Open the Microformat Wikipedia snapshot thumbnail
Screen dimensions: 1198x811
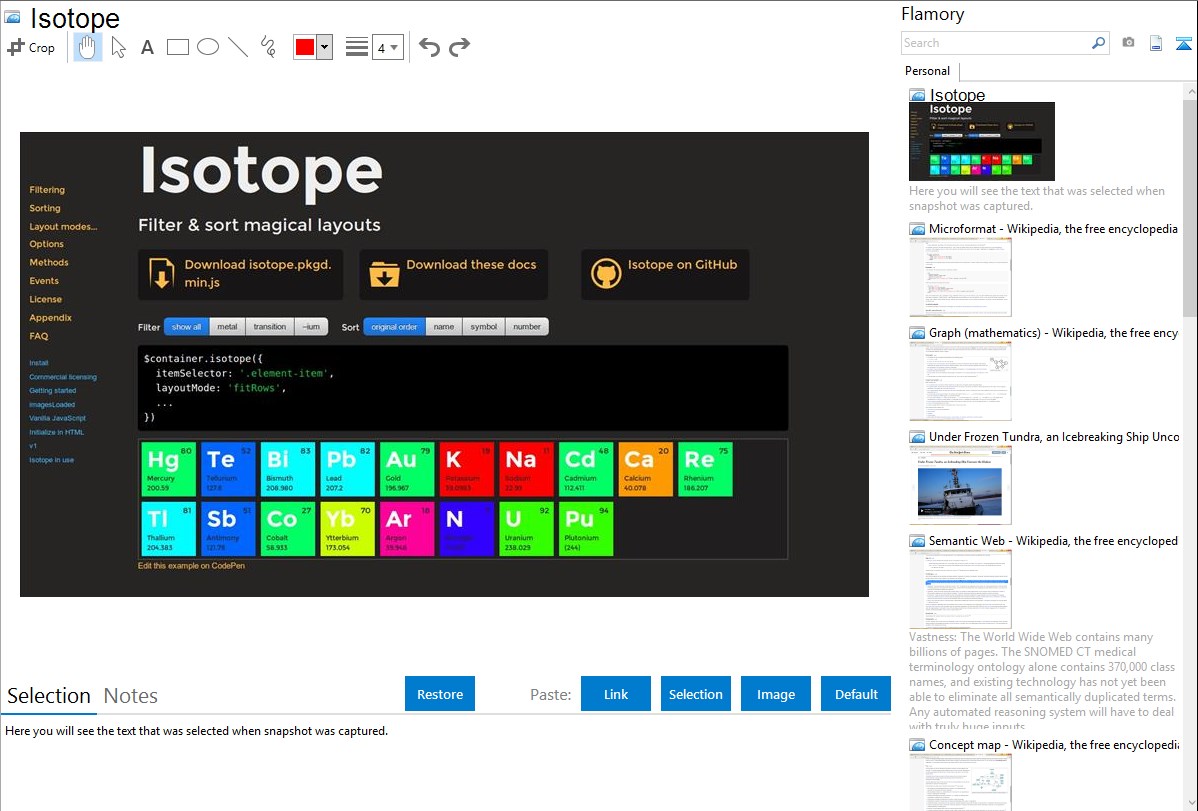[x=960, y=277]
